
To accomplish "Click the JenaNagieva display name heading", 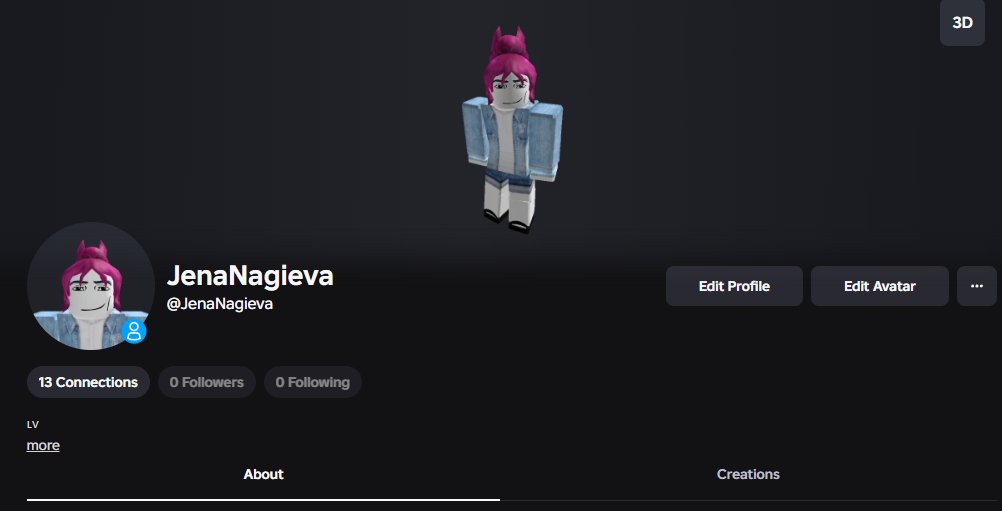I will [x=250, y=276].
